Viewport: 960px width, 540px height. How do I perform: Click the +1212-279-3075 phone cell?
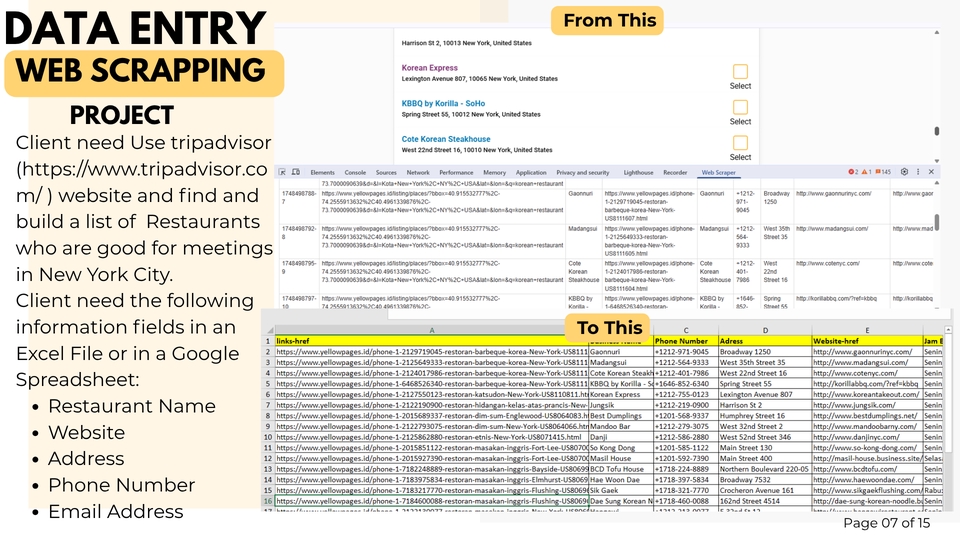[686, 426]
